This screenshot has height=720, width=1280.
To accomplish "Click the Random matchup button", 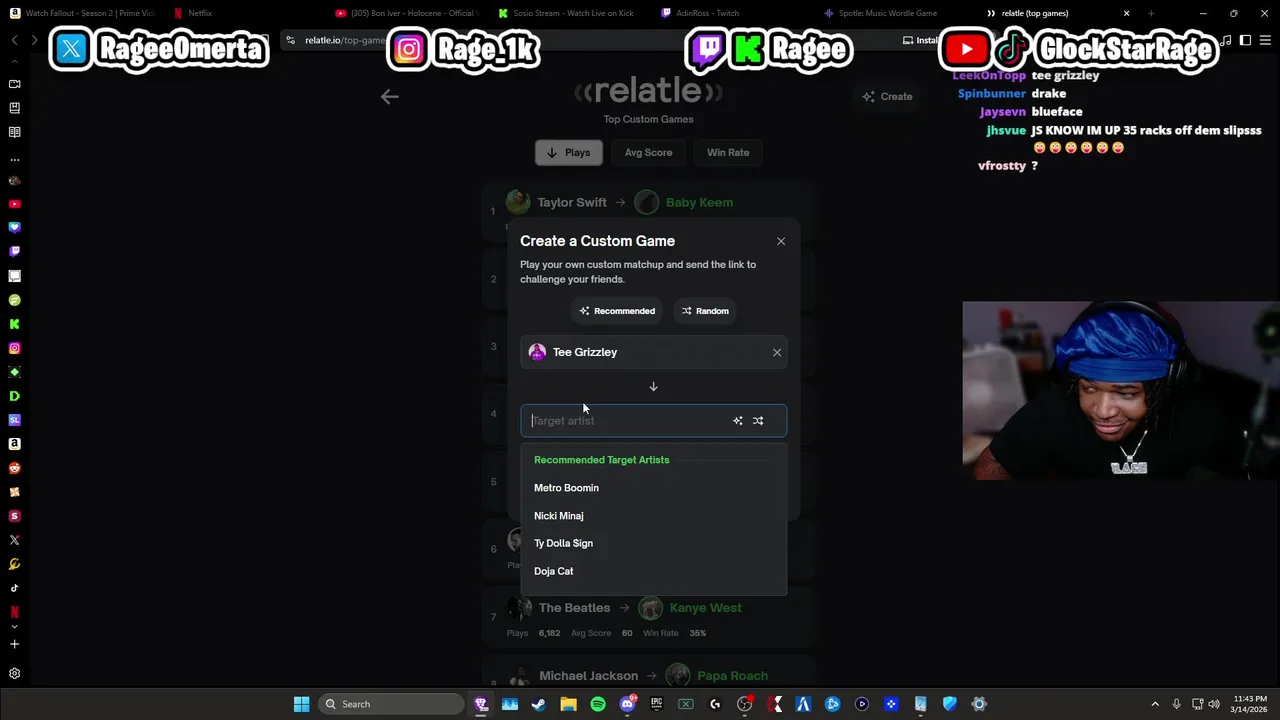I will click(705, 311).
